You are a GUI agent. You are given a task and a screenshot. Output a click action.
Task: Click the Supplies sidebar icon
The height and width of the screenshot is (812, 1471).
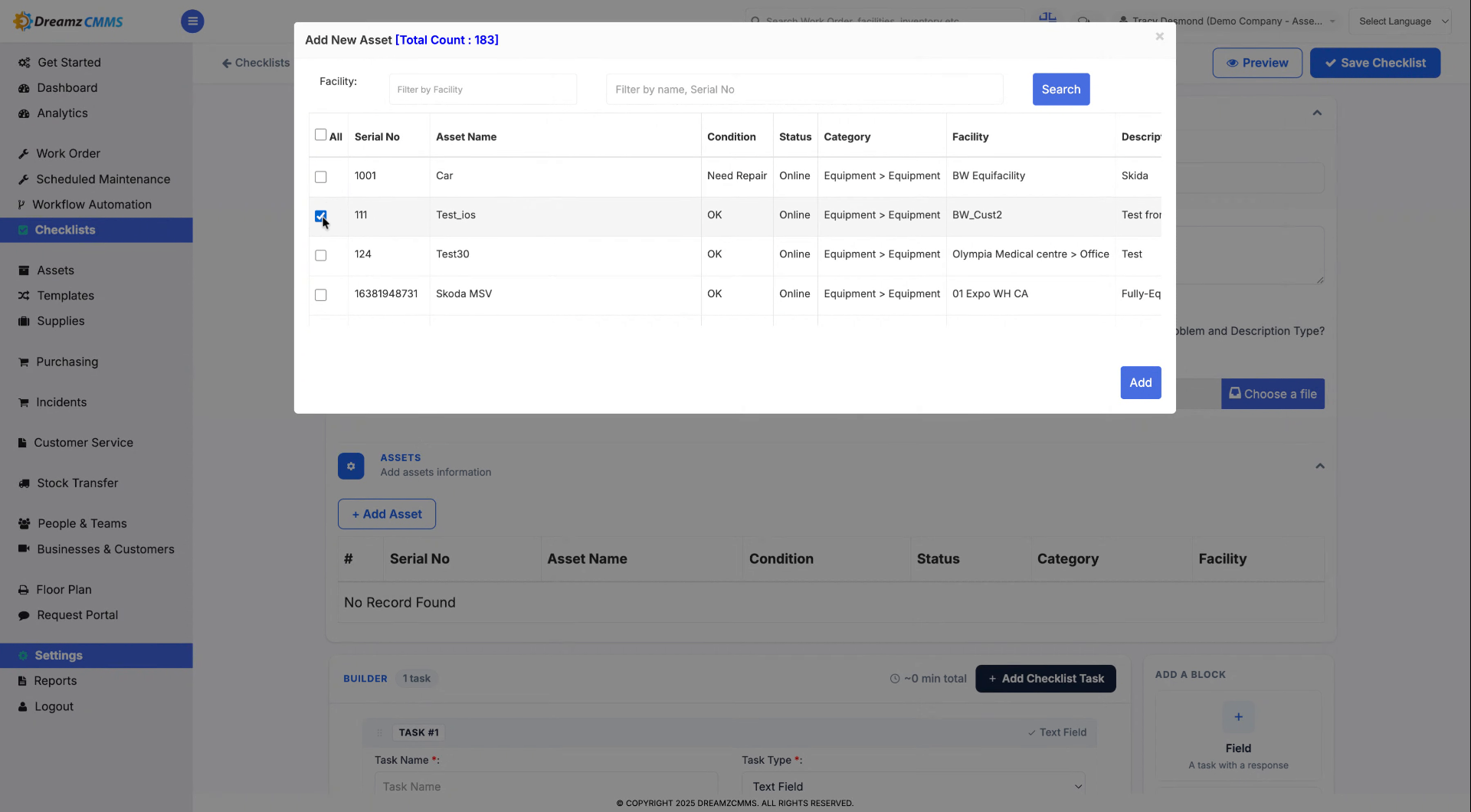(x=24, y=321)
